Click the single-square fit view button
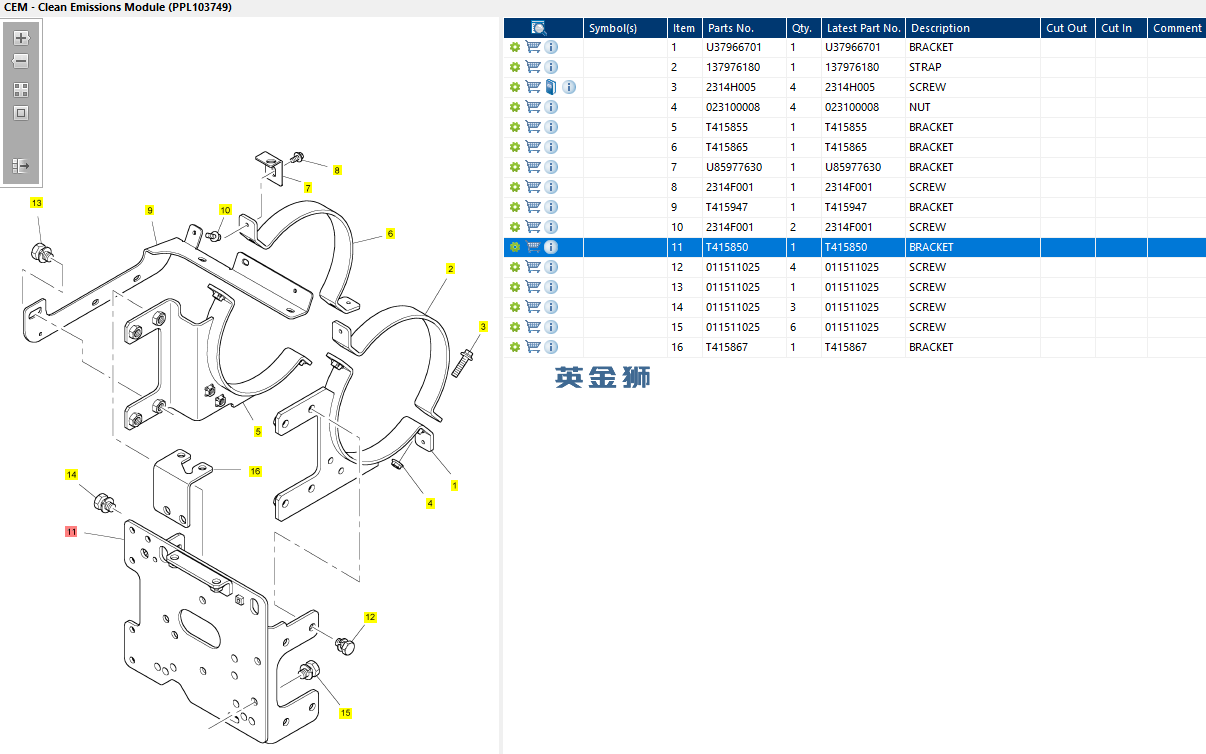 pyautogui.click(x=21, y=113)
